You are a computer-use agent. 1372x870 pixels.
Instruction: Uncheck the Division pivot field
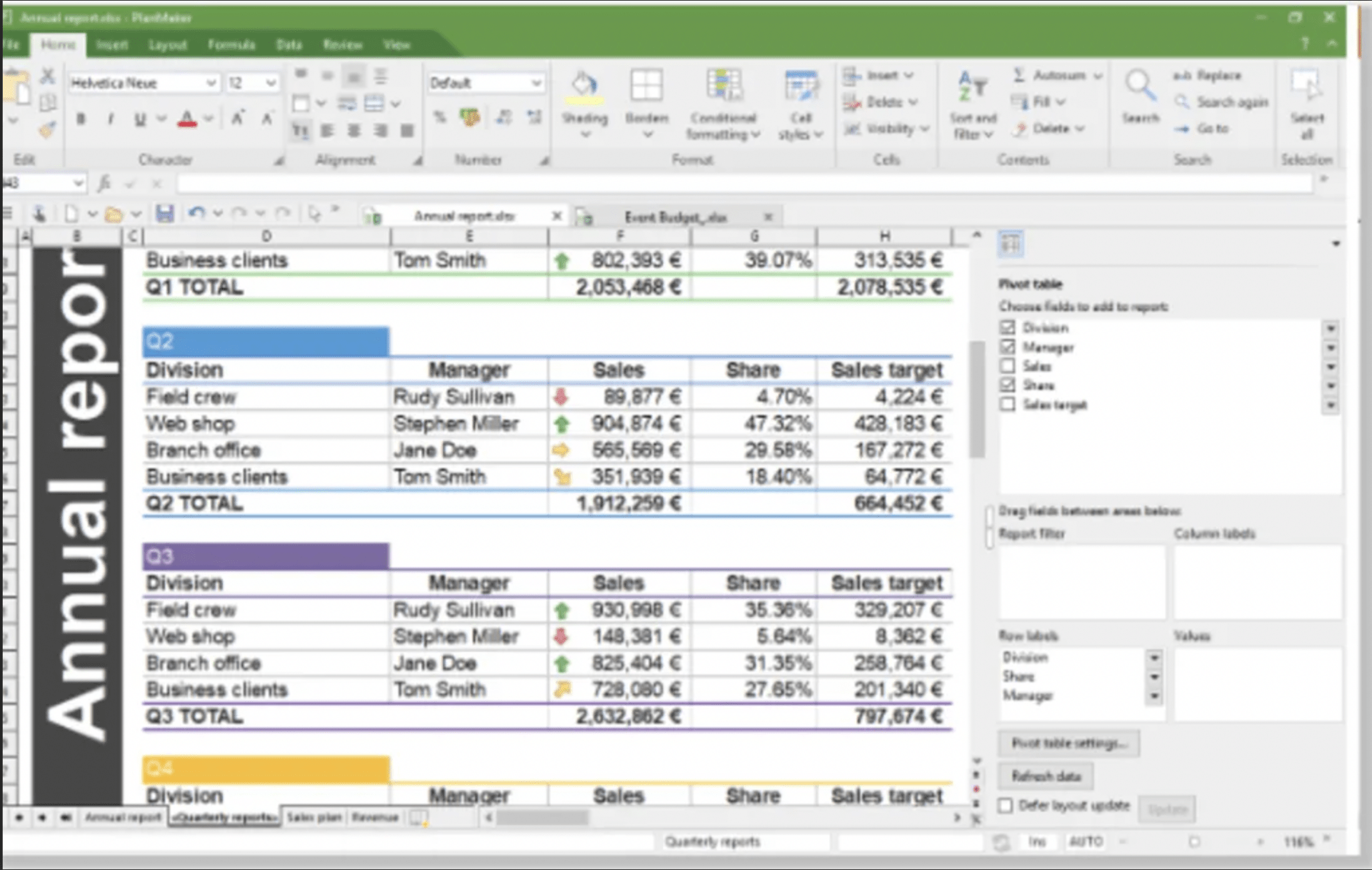click(1008, 327)
